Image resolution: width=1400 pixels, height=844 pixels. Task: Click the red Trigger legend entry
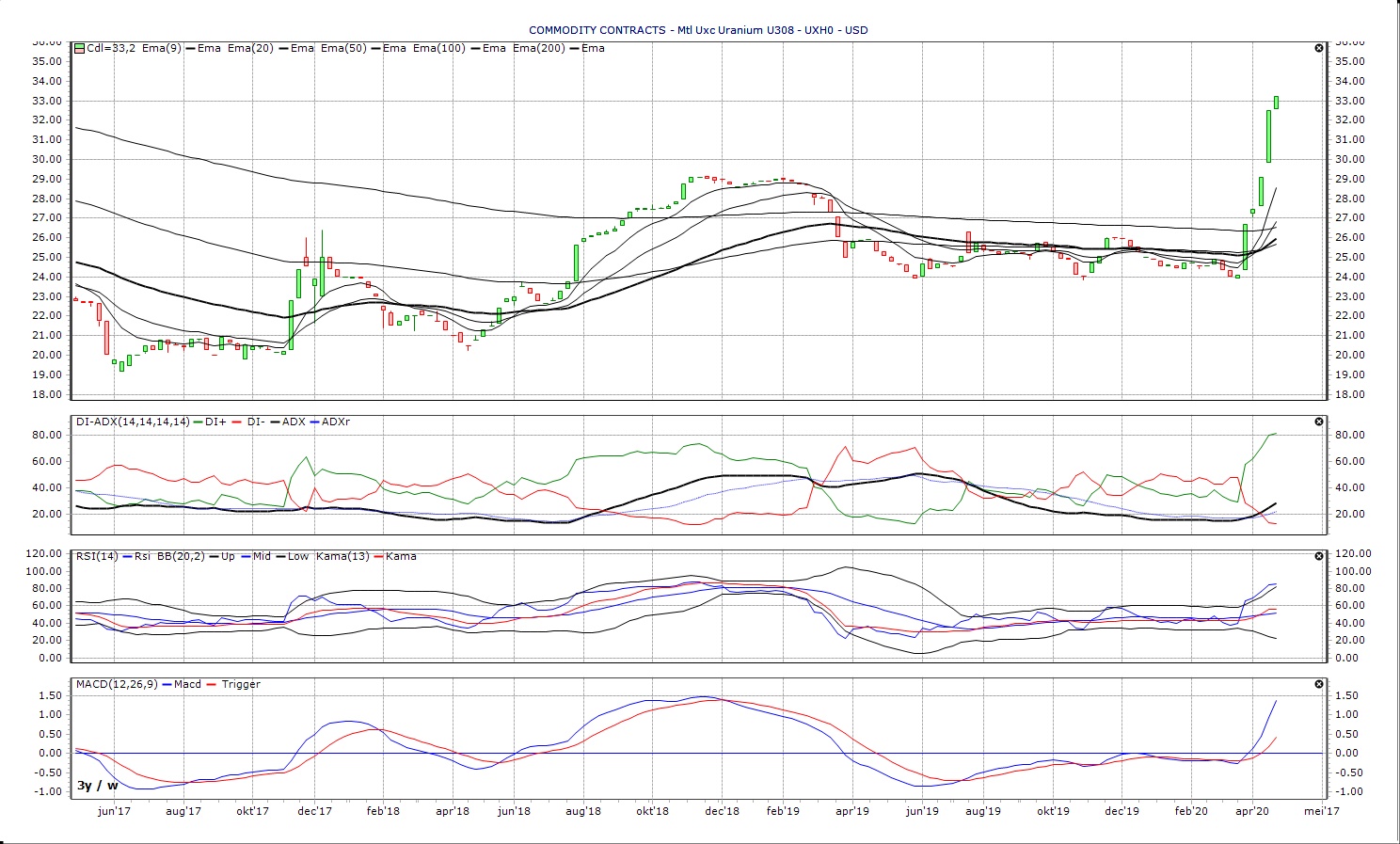coord(232,684)
